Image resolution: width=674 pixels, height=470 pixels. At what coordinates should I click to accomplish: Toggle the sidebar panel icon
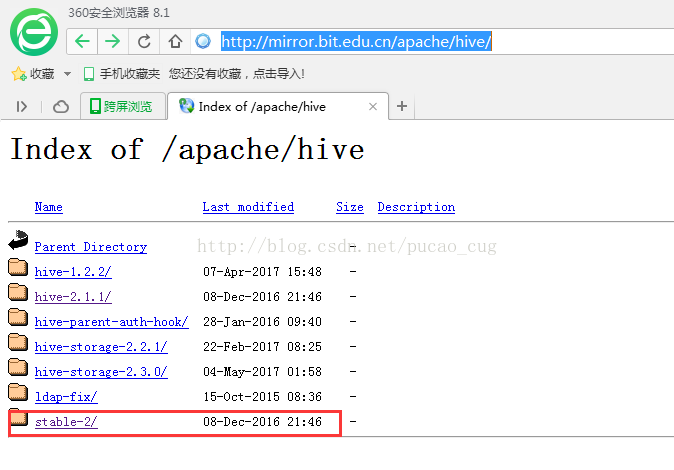point(21,106)
